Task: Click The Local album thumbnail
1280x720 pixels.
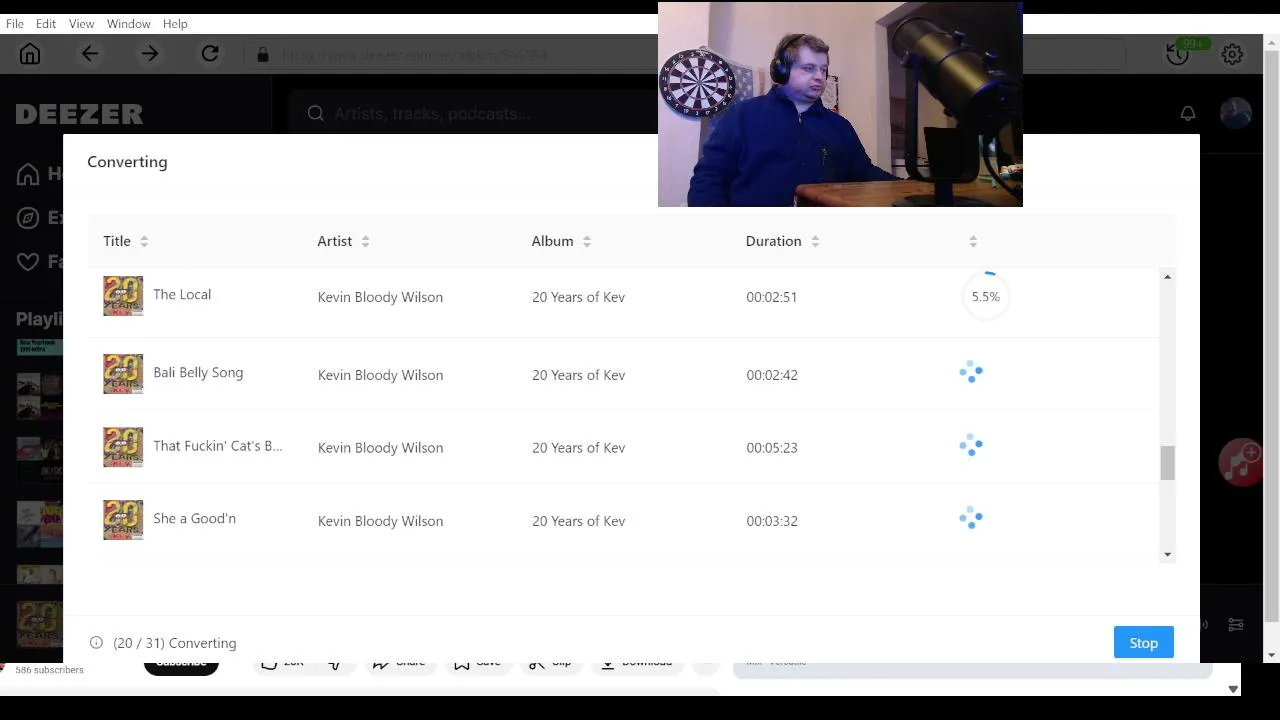Action: [x=123, y=296]
